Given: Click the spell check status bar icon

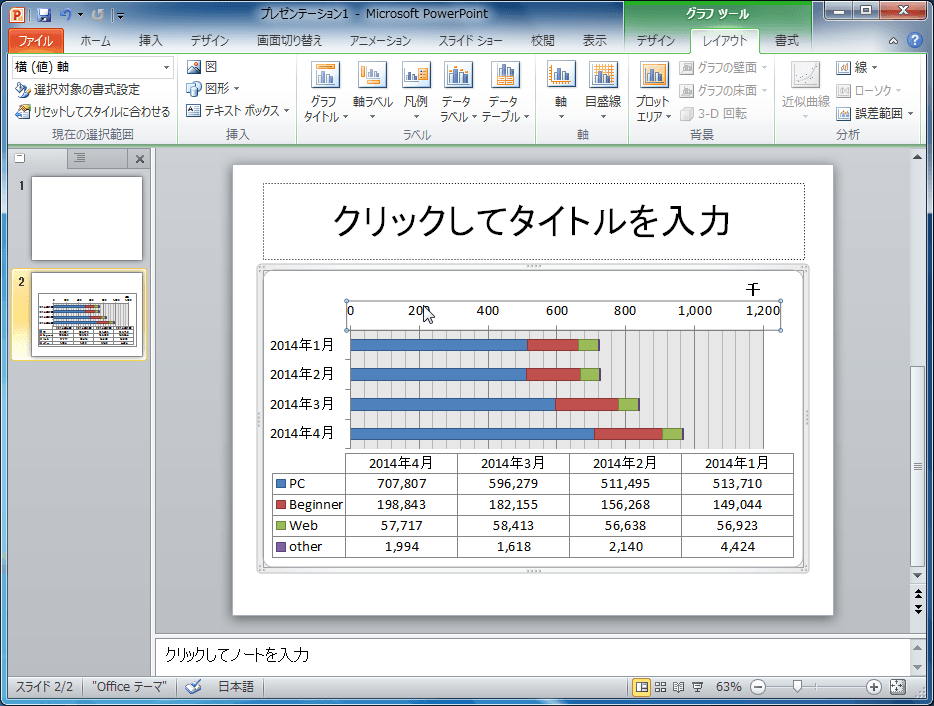Looking at the screenshot, I should tap(193, 687).
